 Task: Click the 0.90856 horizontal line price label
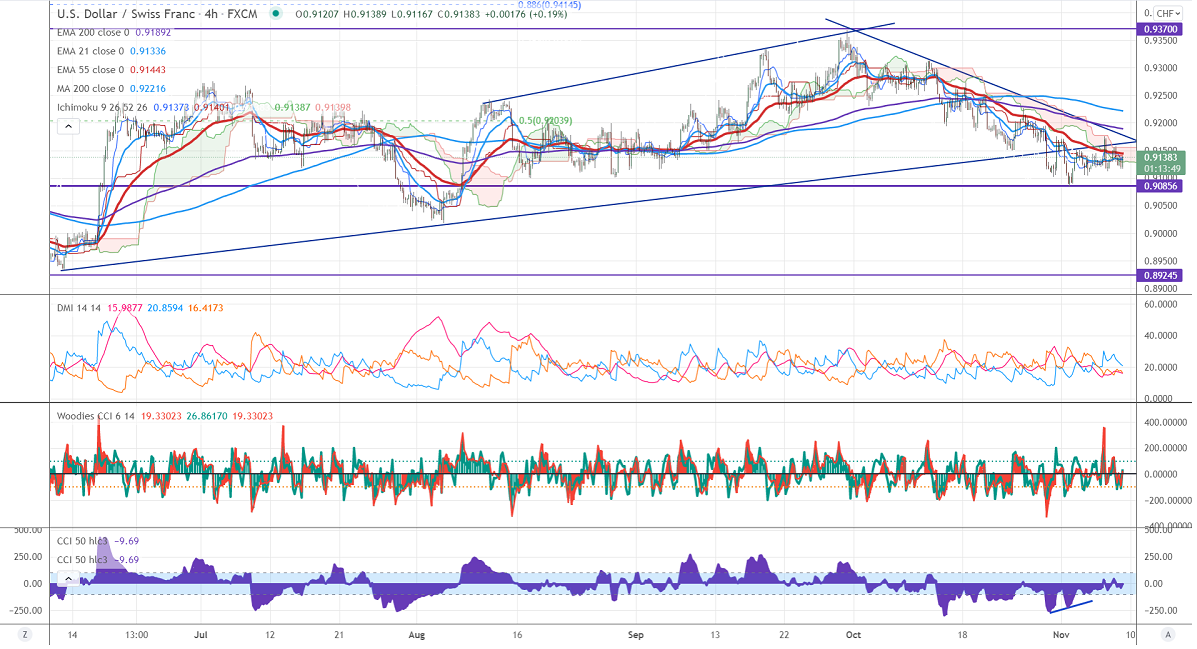coord(1160,186)
